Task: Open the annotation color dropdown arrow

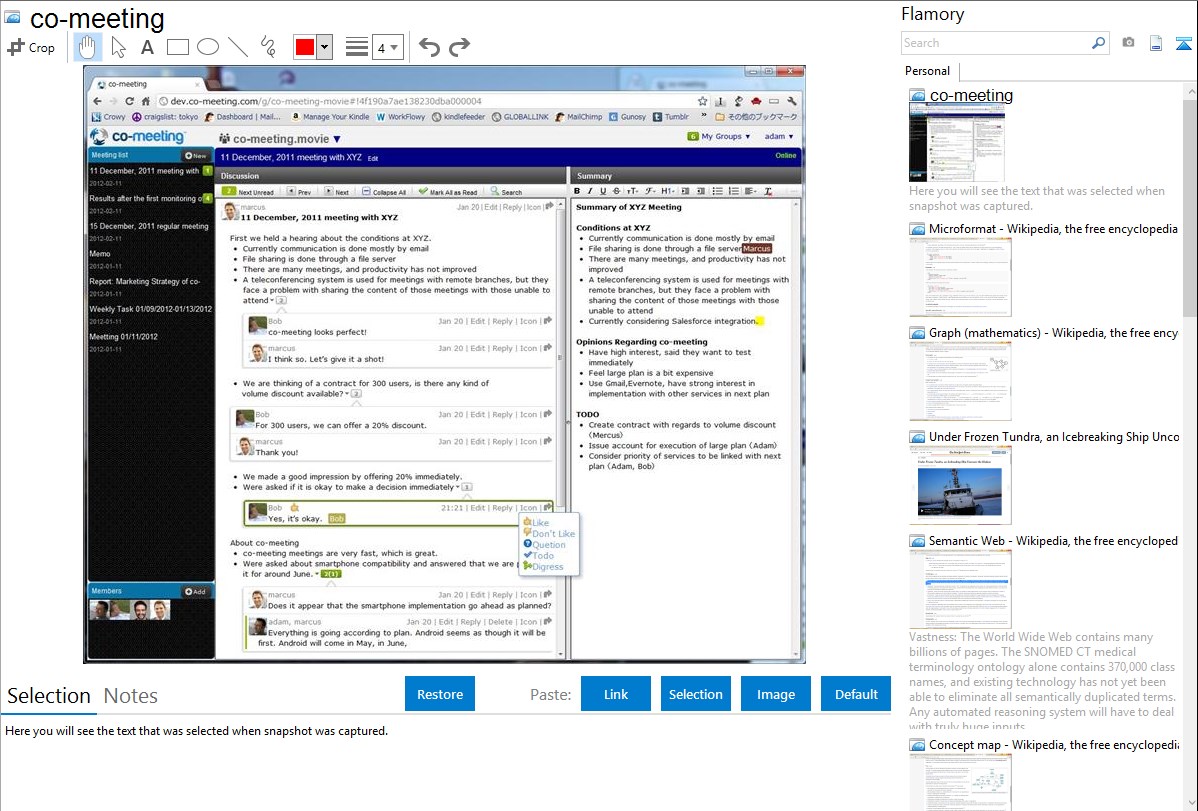Action: tap(325, 47)
